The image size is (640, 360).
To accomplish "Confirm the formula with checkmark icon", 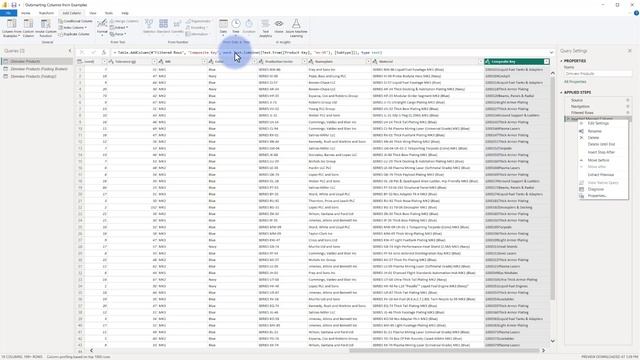I will click(93, 53).
